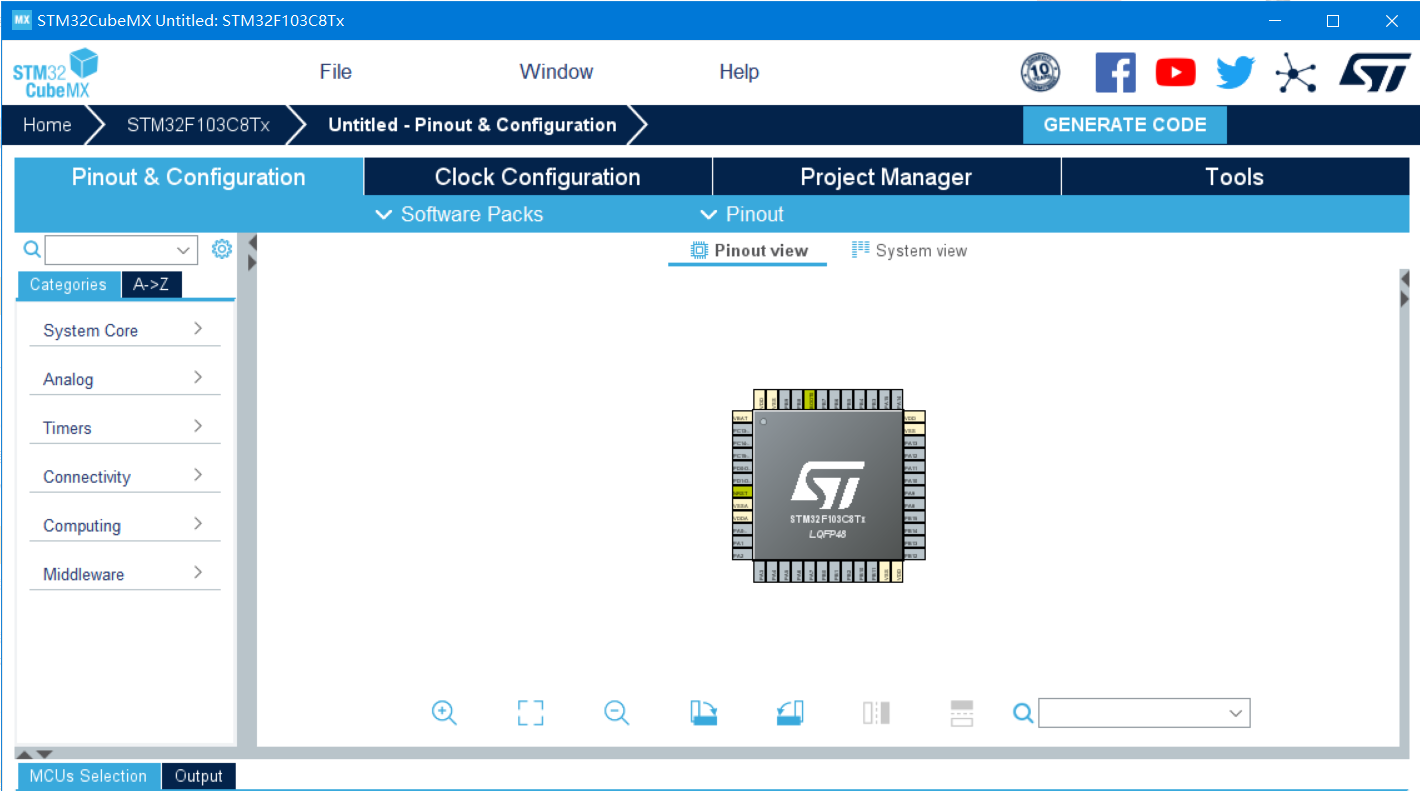Screen dimensions: 1420x791
Task: Switch to Pinout view mode
Action: click(747, 250)
